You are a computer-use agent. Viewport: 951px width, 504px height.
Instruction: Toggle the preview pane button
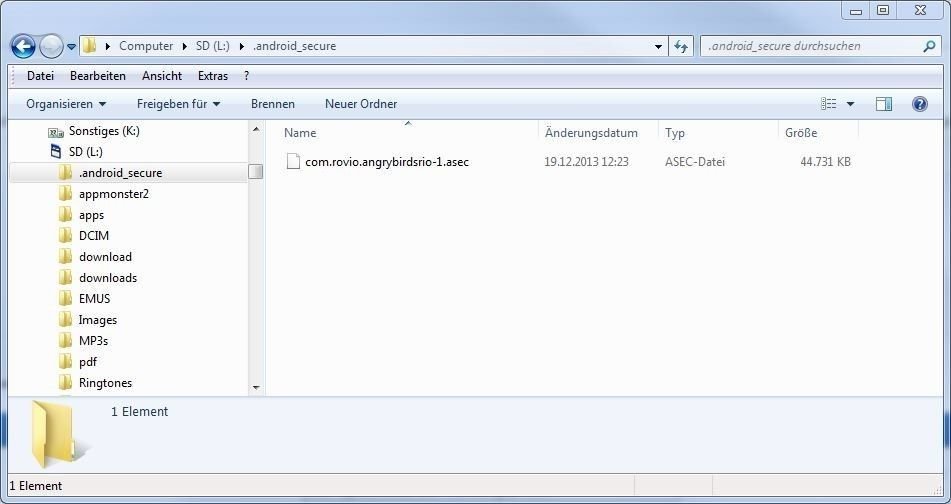[x=884, y=104]
